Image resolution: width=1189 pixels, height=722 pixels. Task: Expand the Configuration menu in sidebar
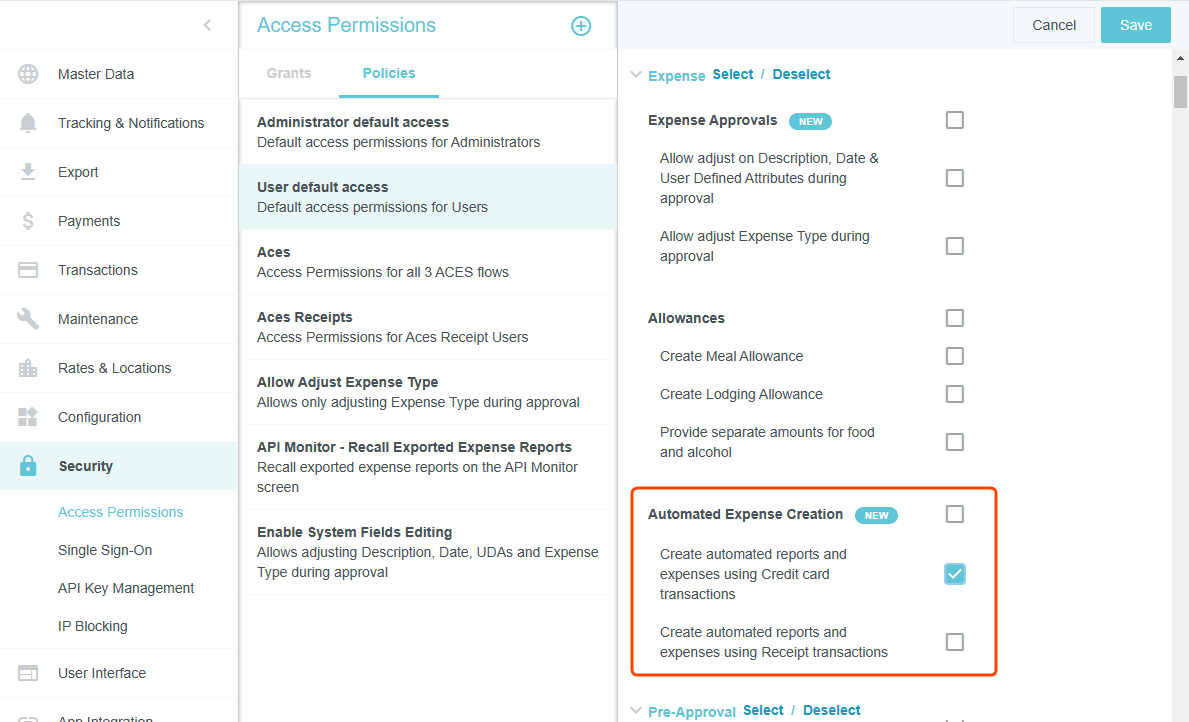(x=99, y=417)
